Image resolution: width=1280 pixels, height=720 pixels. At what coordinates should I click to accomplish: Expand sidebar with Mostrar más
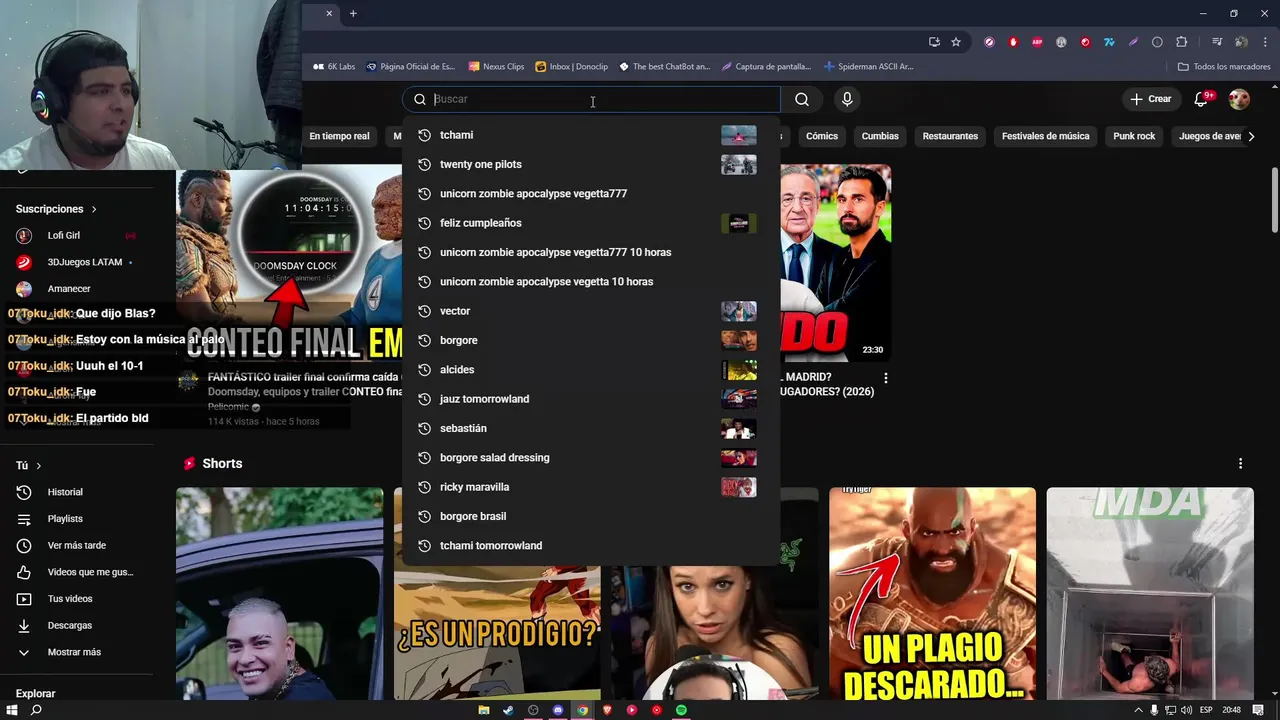(74, 652)
